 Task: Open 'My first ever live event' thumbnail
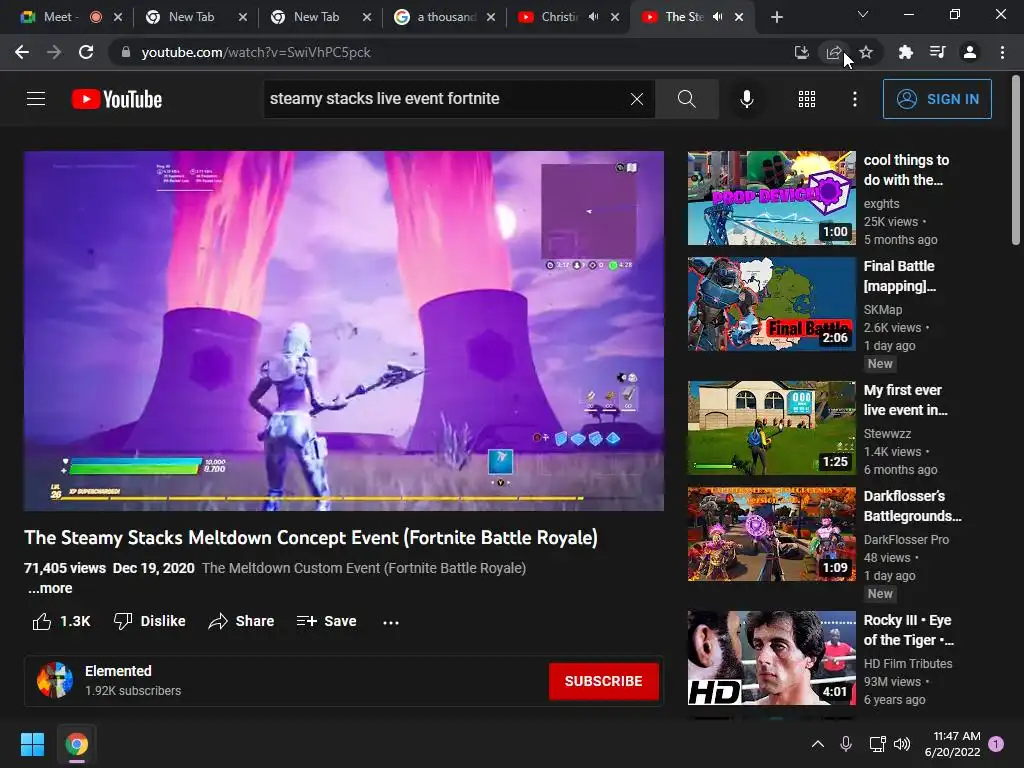tap(771, 428)
